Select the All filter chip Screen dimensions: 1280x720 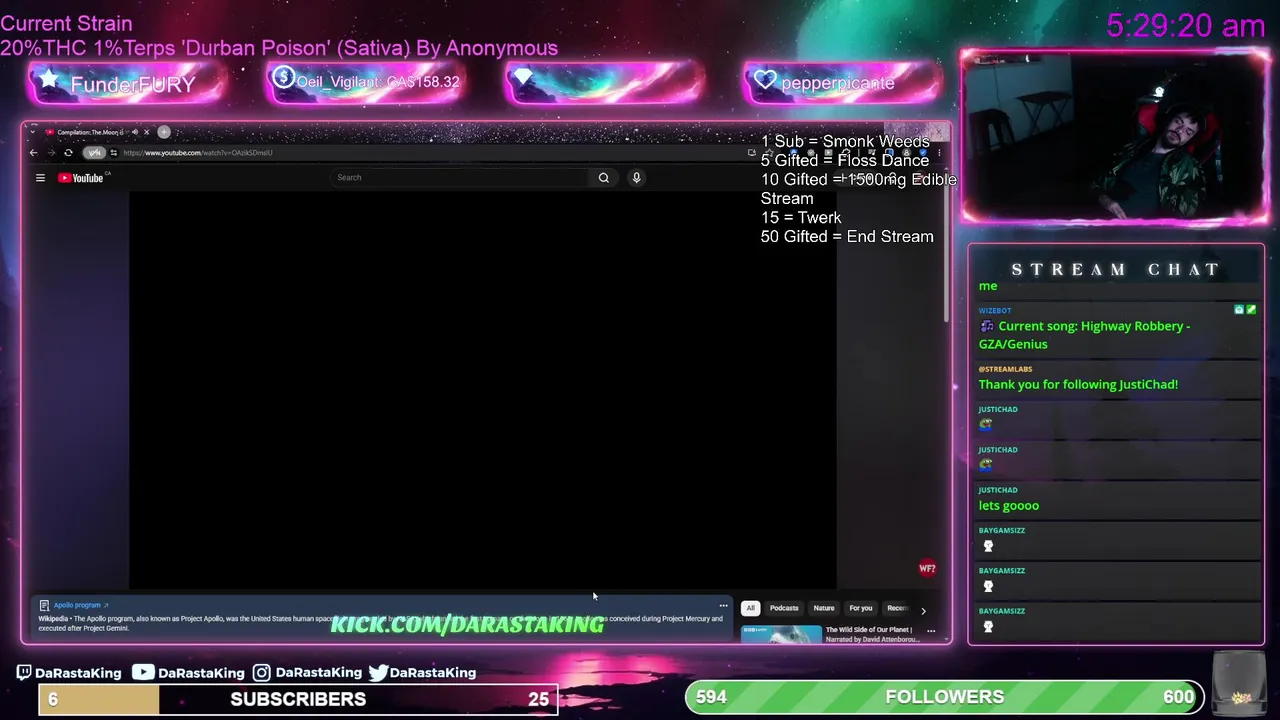pos(750,608)
